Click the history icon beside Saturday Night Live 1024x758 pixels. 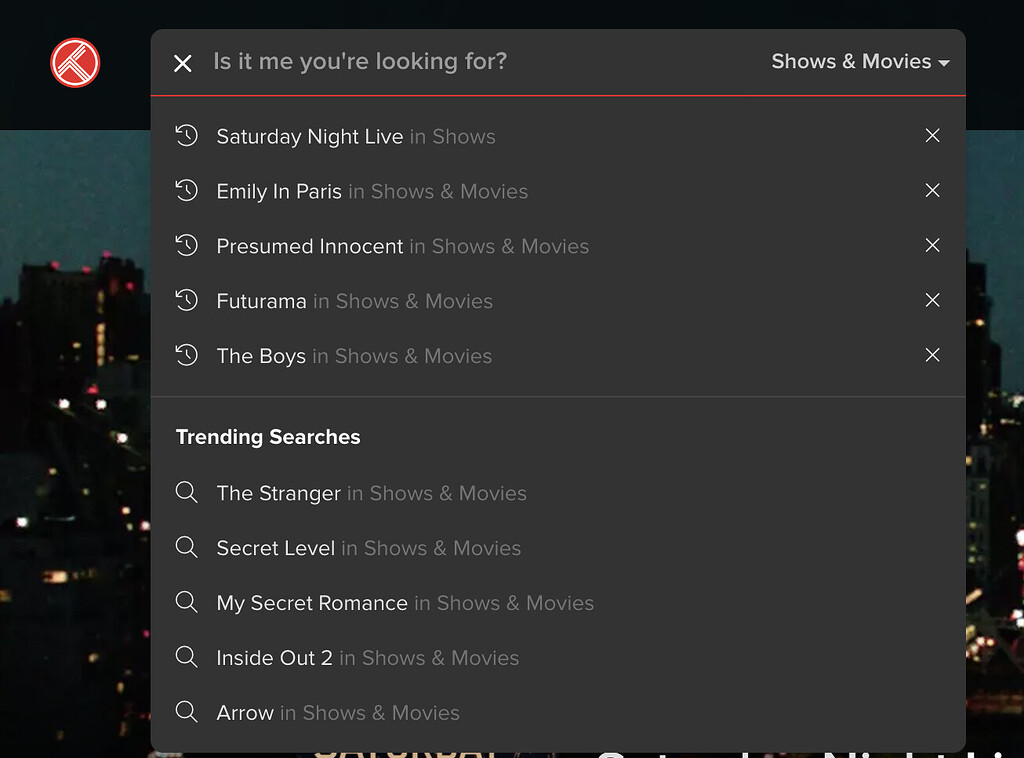tap(187, 135)
